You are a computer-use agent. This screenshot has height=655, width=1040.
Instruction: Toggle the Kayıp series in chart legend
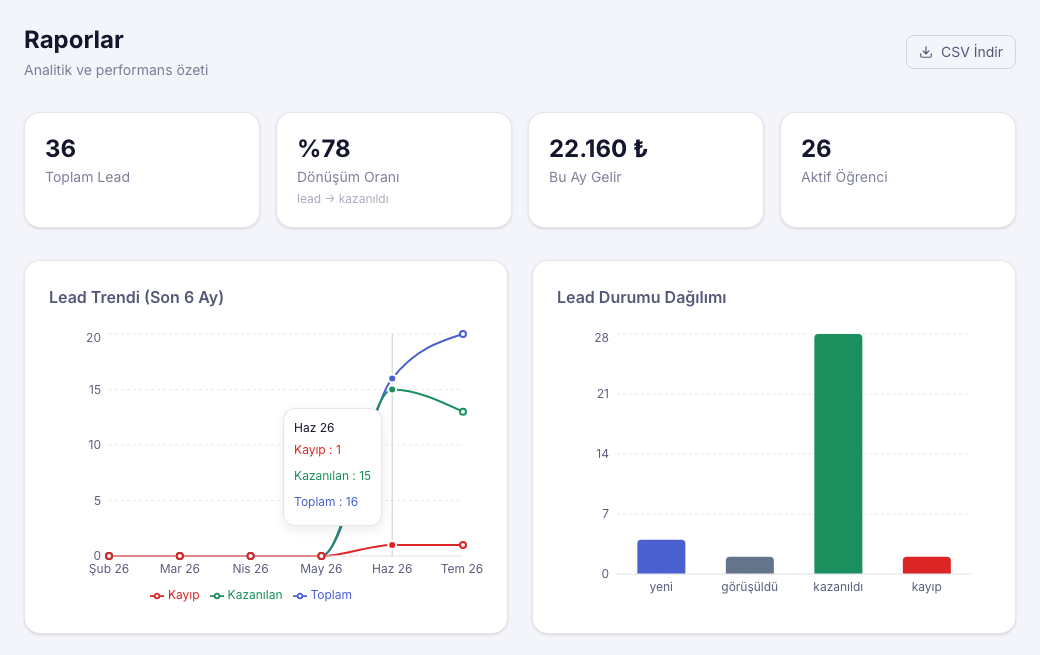175,595
